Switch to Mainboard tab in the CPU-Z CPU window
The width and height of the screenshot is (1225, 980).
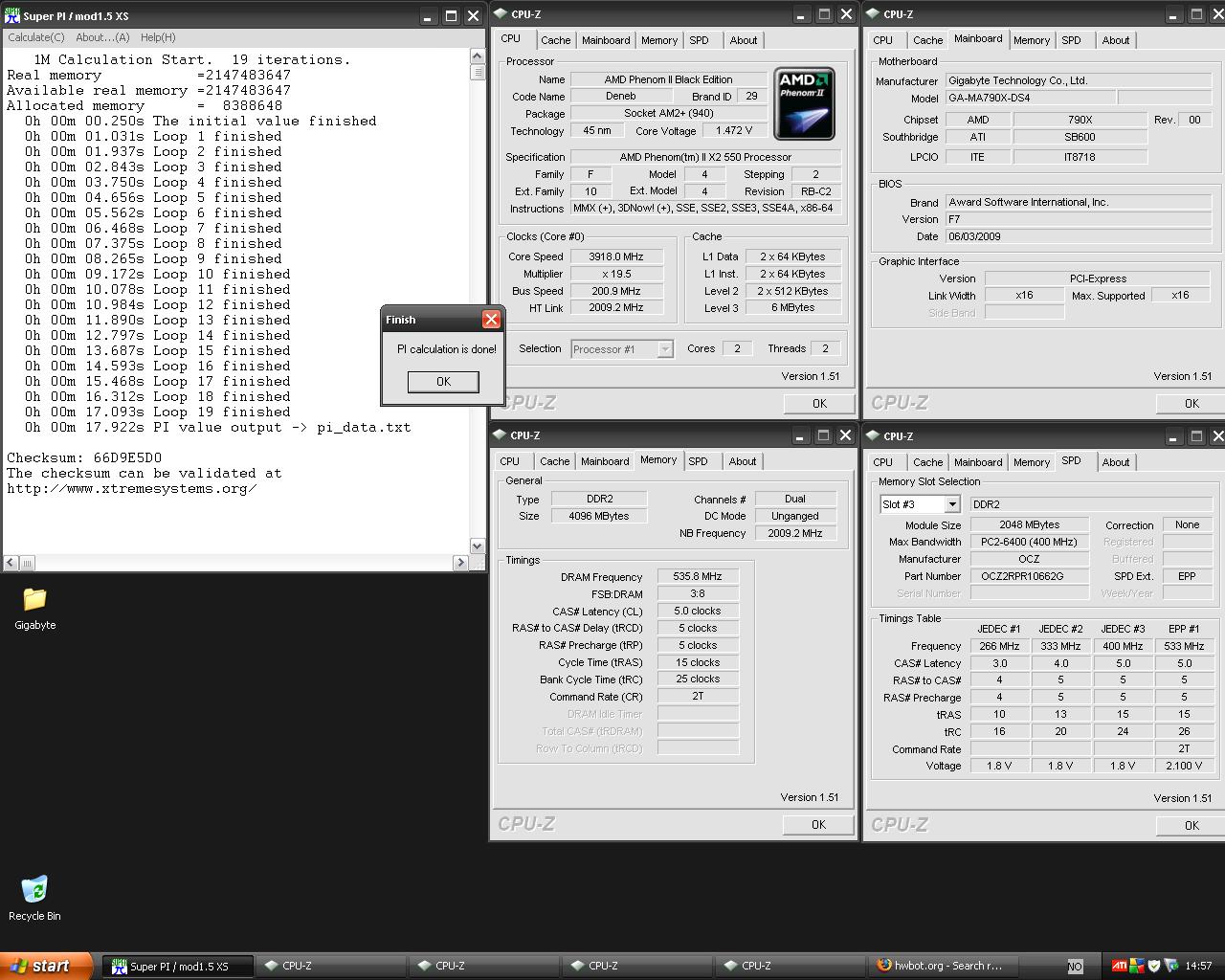[606, 40]
